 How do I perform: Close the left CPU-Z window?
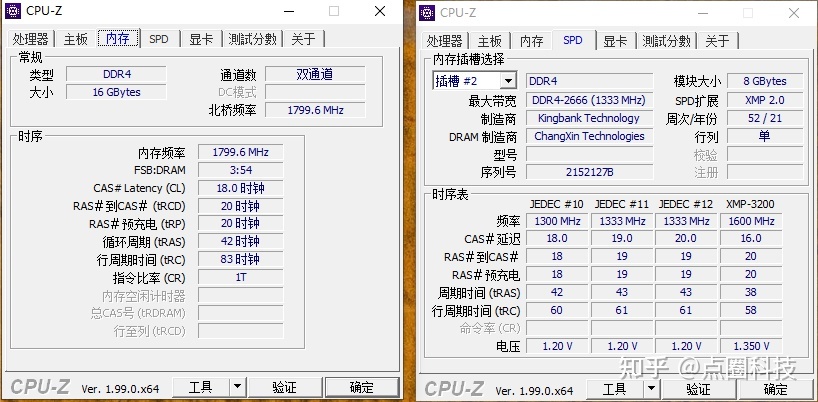coord(380,11)
